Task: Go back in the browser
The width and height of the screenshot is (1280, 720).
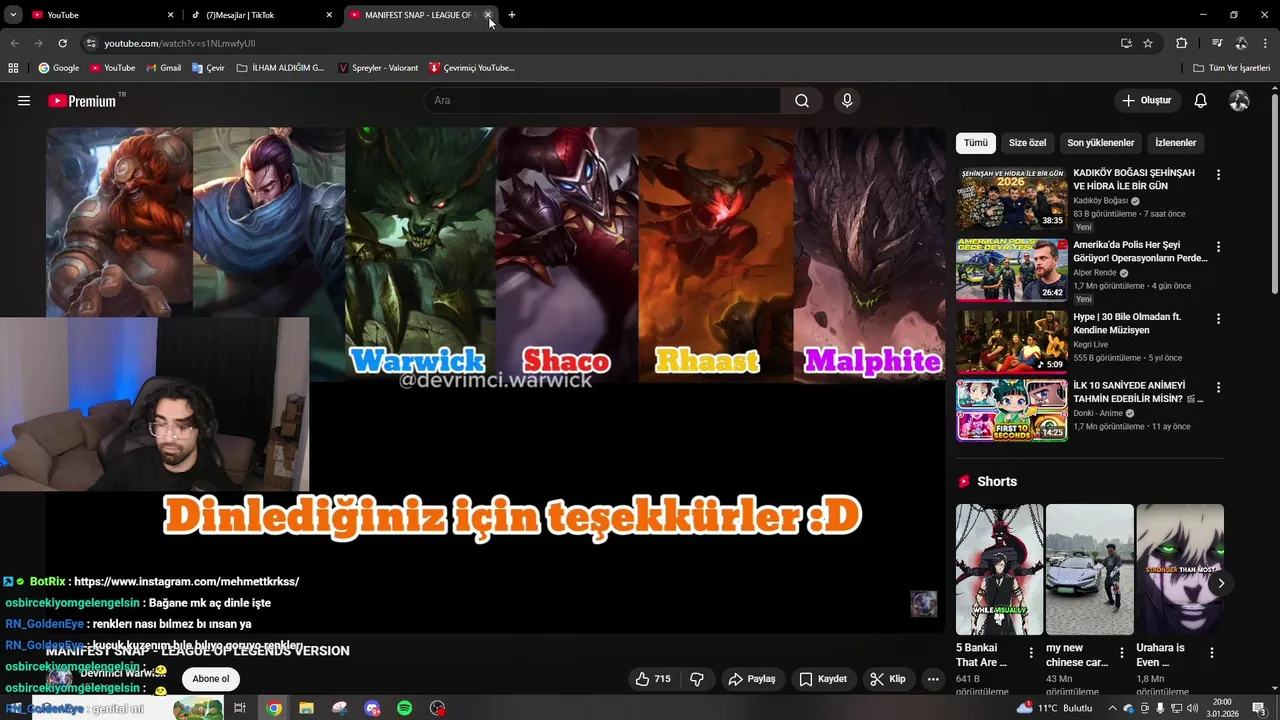Action: pos(14,43)
